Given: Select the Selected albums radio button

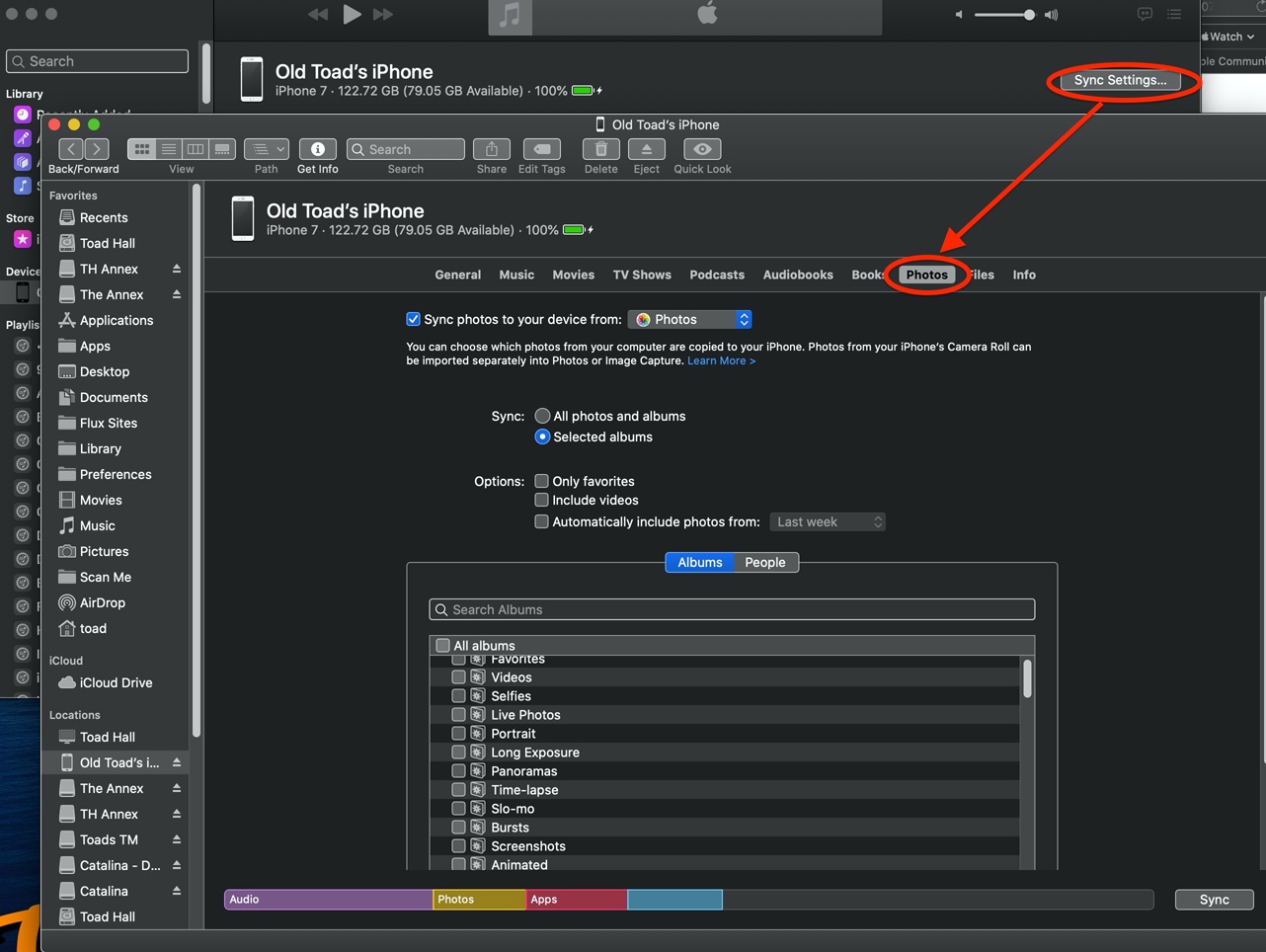Looking at the screenshot, I should (x=542, y=436).
